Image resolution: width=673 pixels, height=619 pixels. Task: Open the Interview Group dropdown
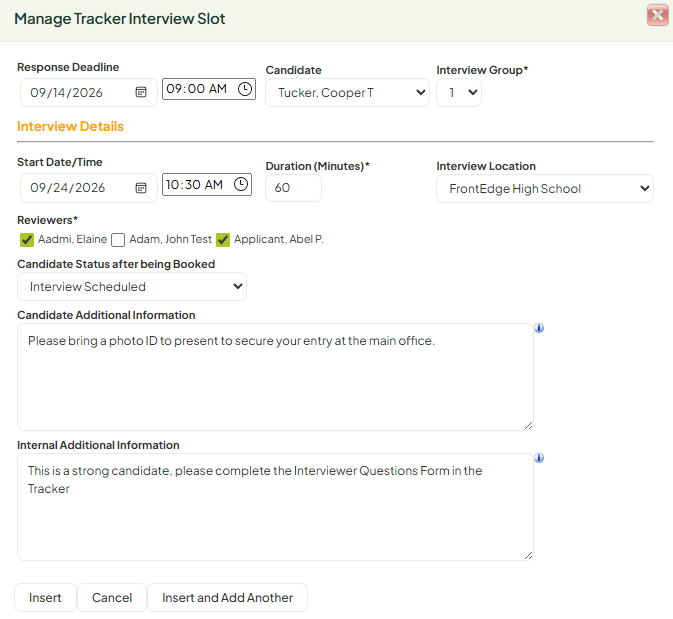coord(459,92)
